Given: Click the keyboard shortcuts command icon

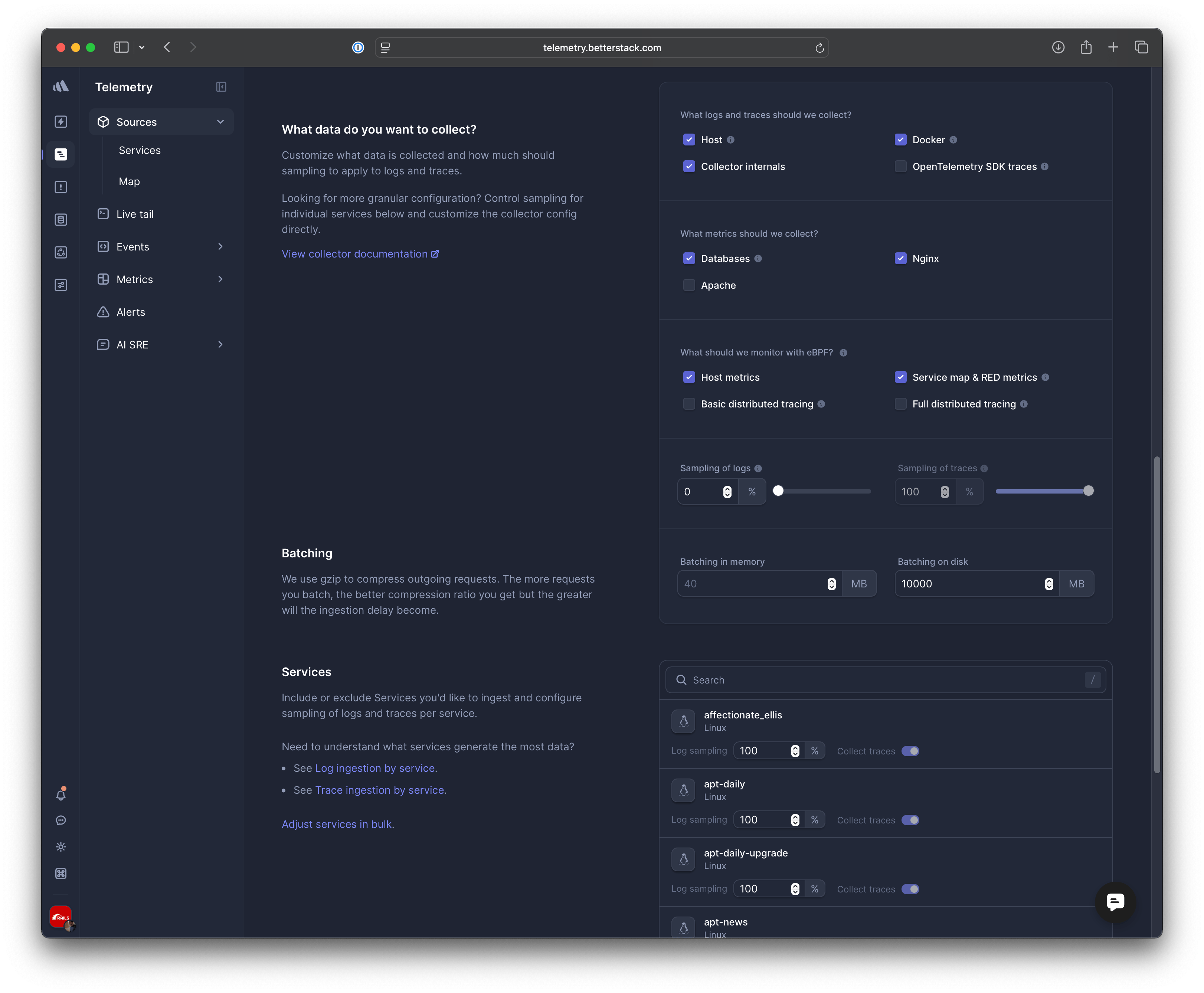Looking at the screenshot, I should click(60, 874).
